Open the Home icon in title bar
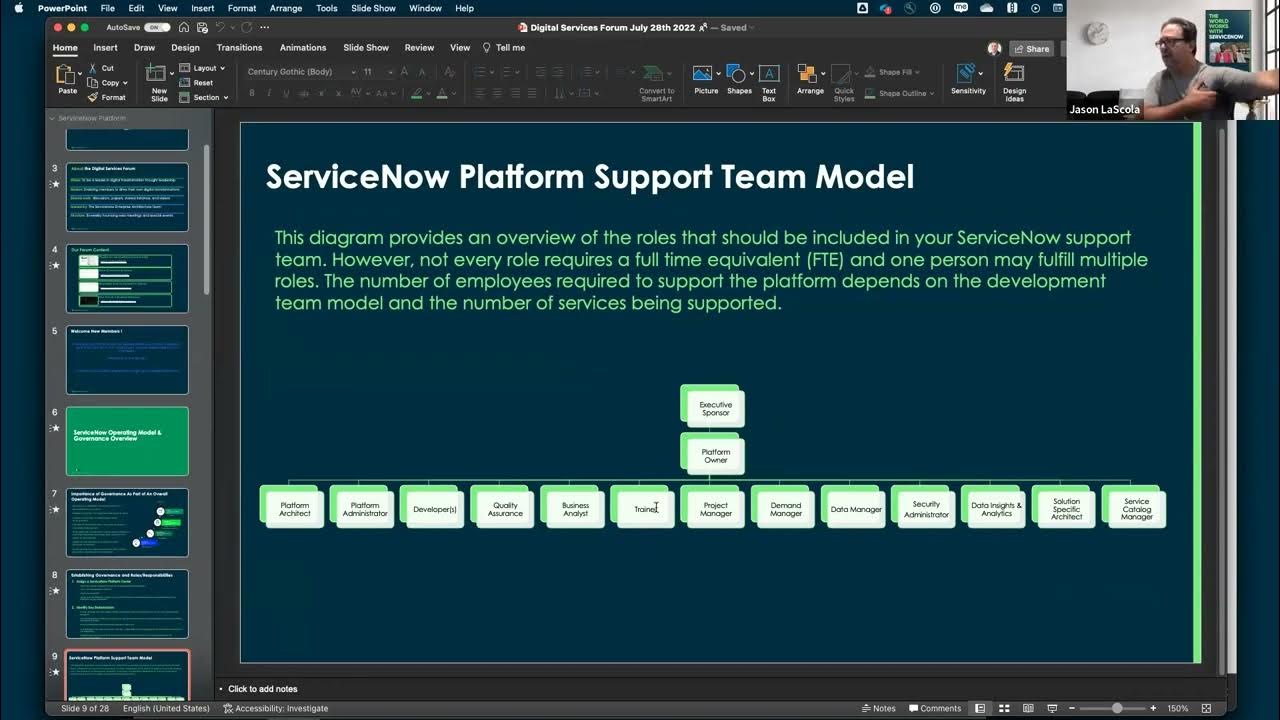Screen dimensions: 1280x720 184,27
